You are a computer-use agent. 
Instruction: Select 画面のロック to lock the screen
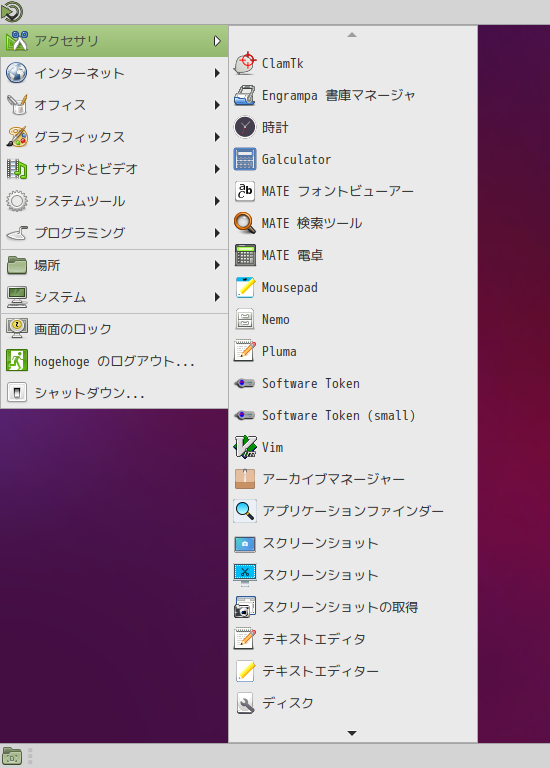point(114,329)
